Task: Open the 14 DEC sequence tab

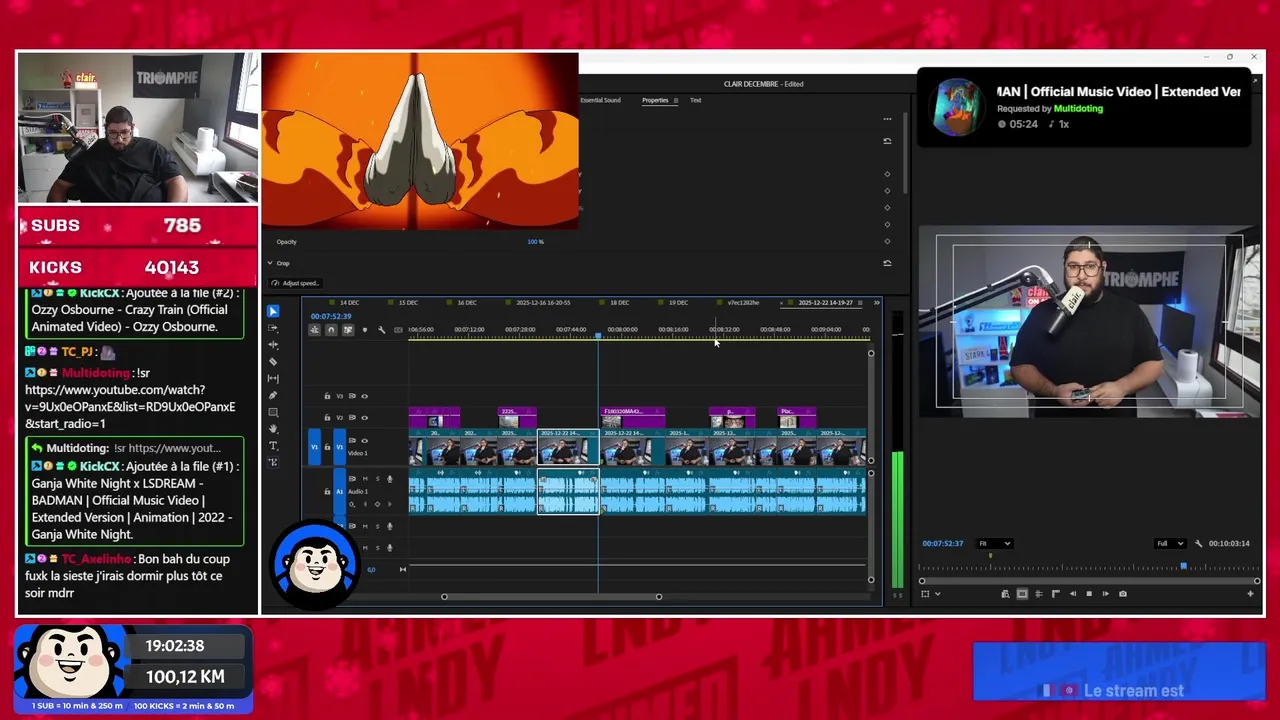Action: pos(349,302)
